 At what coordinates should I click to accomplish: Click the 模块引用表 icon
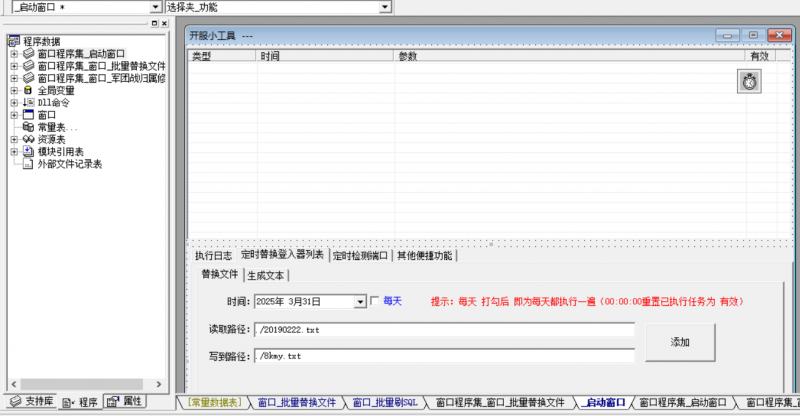[28, 151]
